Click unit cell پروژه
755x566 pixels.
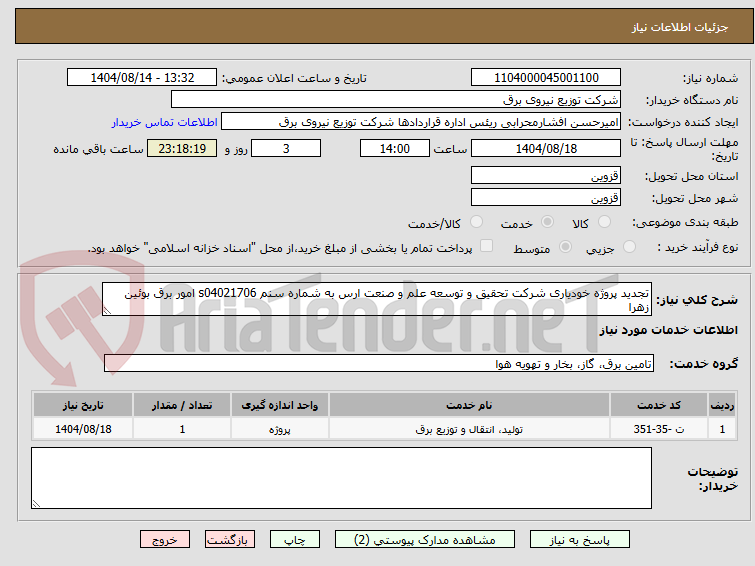point(280,429)
